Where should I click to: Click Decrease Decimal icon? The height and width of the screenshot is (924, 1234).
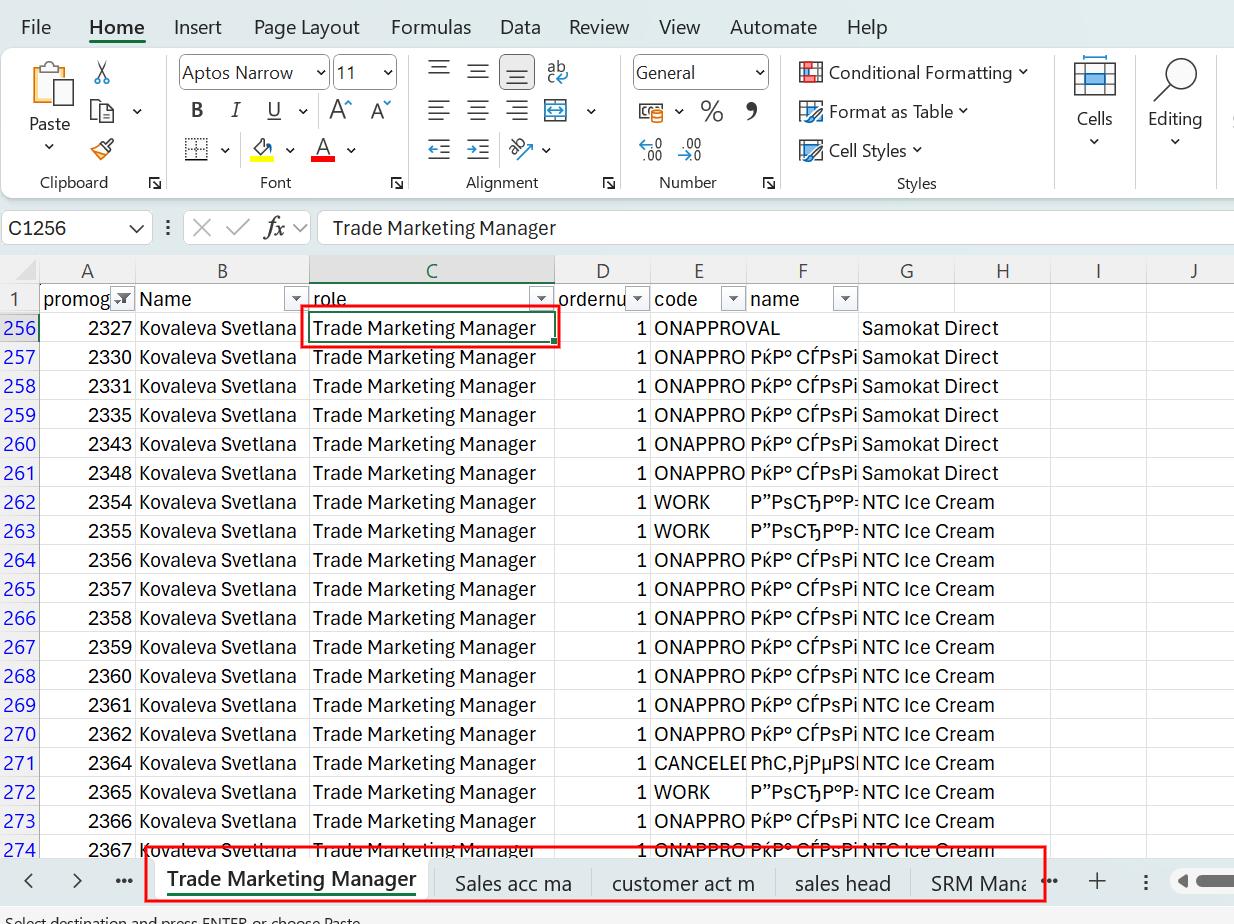click(x=690, y=150)
